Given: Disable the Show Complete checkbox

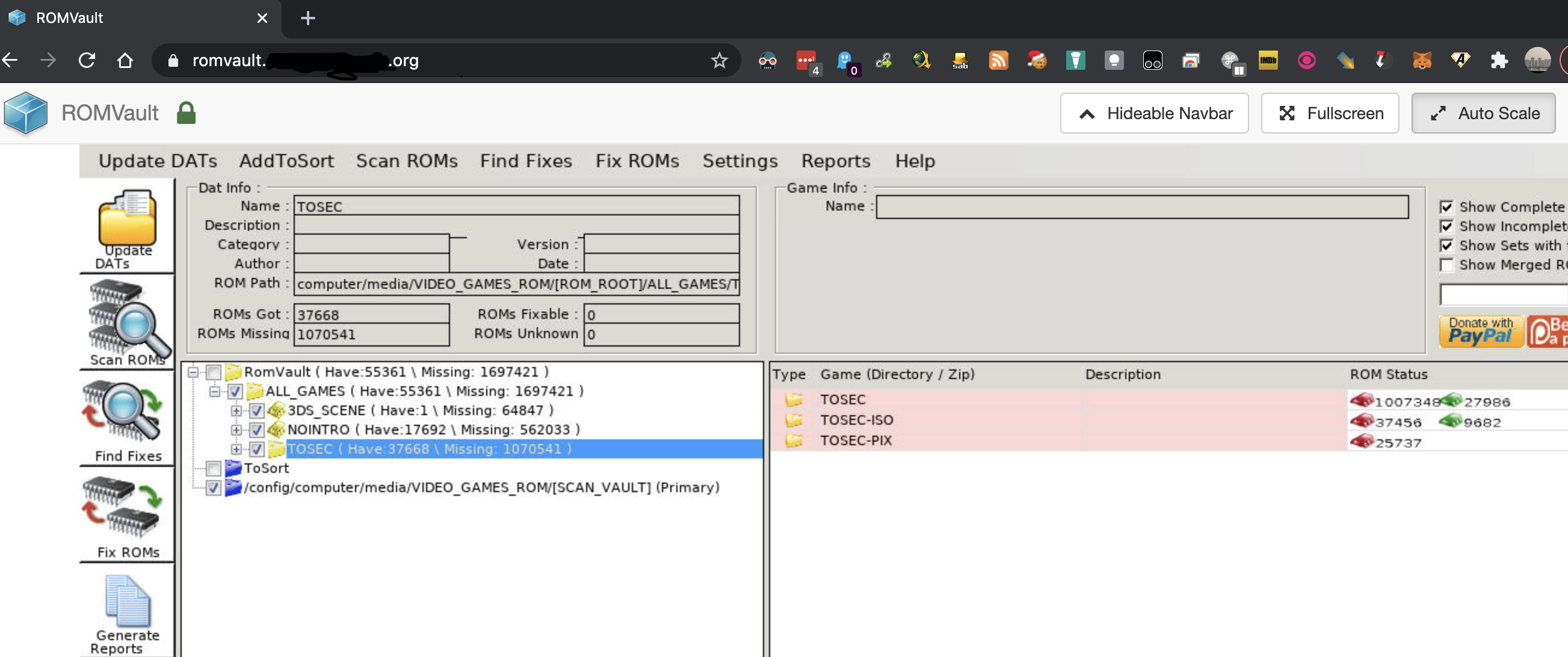Looking at the screenshot, I should (x=1446, y=206).
